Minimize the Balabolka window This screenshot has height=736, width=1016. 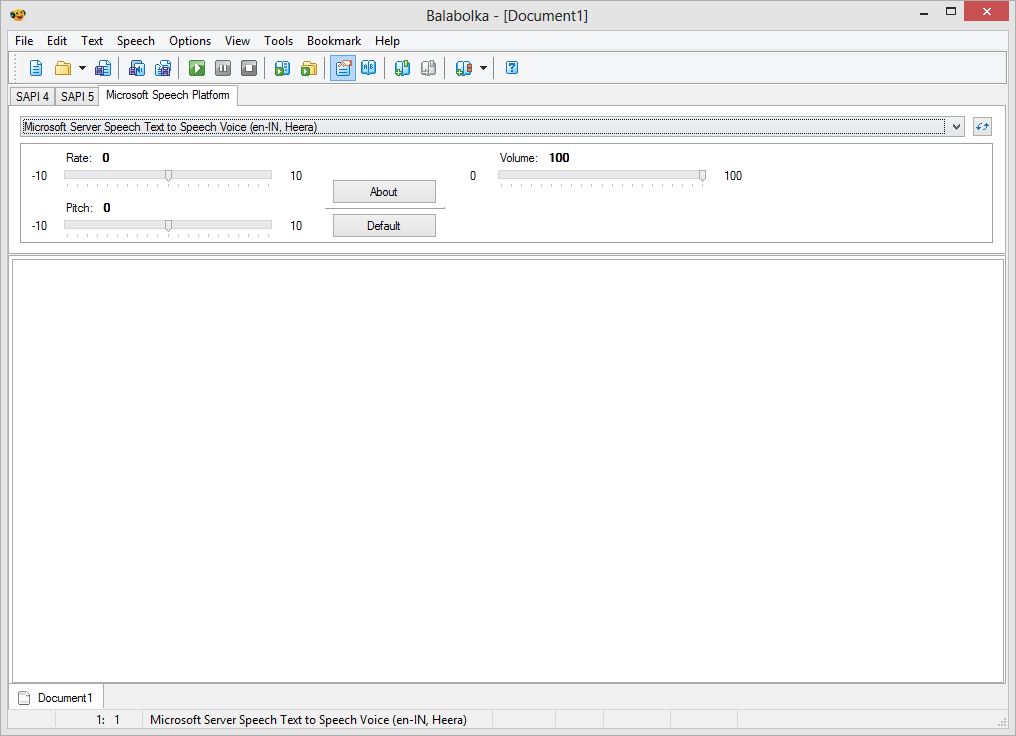pos(925,12)
